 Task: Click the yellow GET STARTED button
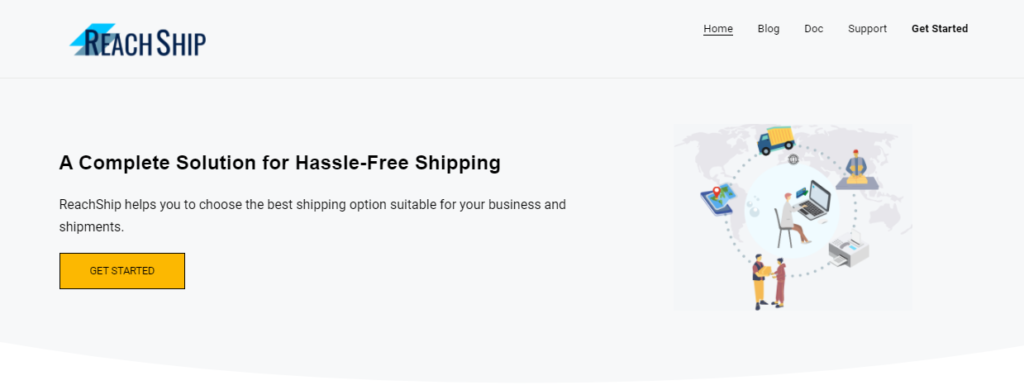(122, 271)
